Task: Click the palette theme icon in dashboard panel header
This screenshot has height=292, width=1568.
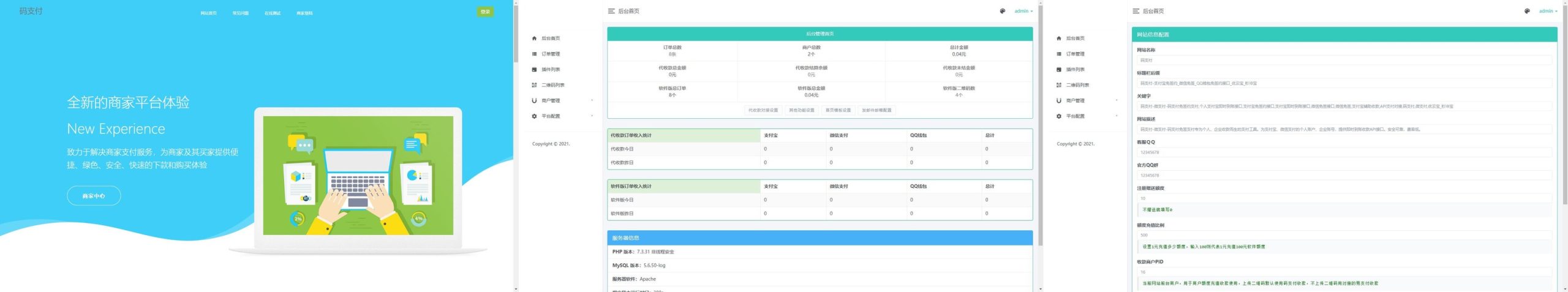Action: point(1003,11)
